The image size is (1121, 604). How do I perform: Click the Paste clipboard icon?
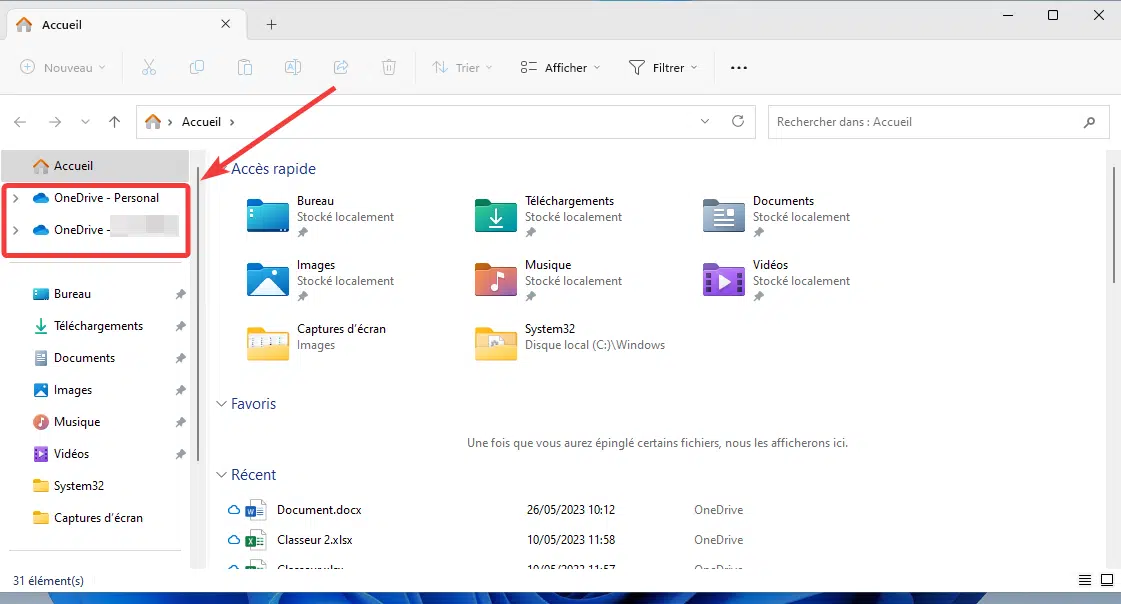click(245, 67)
